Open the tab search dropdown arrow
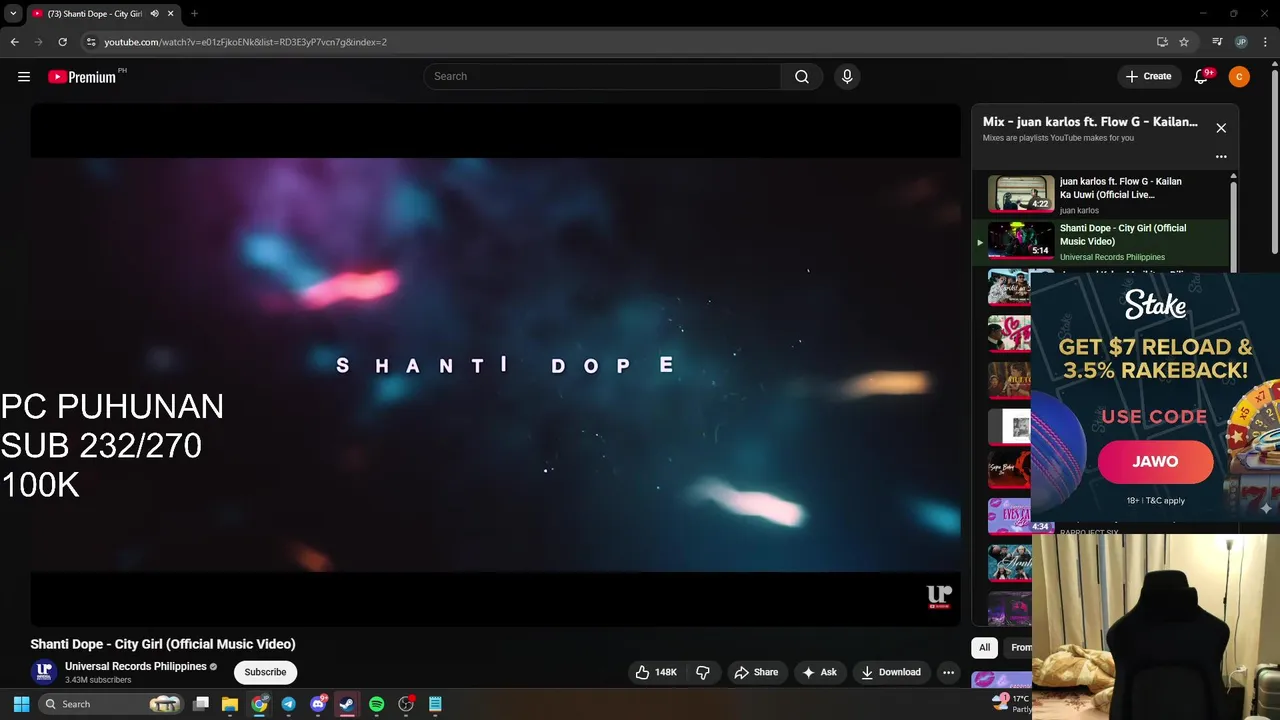The image size is (1280, 720). tap(13, 14)
